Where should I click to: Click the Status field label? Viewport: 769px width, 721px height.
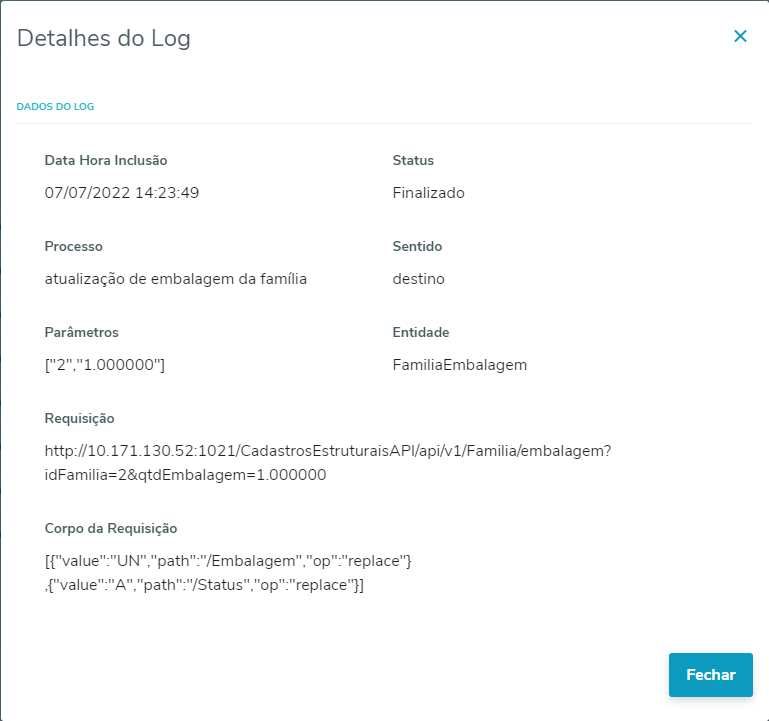(x=413, y=160)
